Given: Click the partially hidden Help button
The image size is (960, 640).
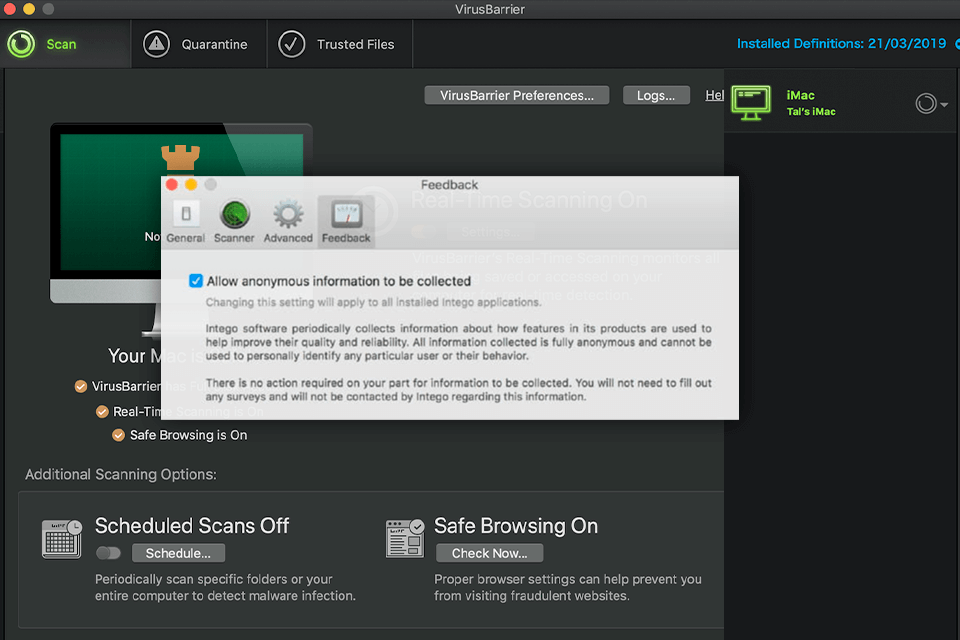Looking at the screenshot, I should [x=714, y=96].
